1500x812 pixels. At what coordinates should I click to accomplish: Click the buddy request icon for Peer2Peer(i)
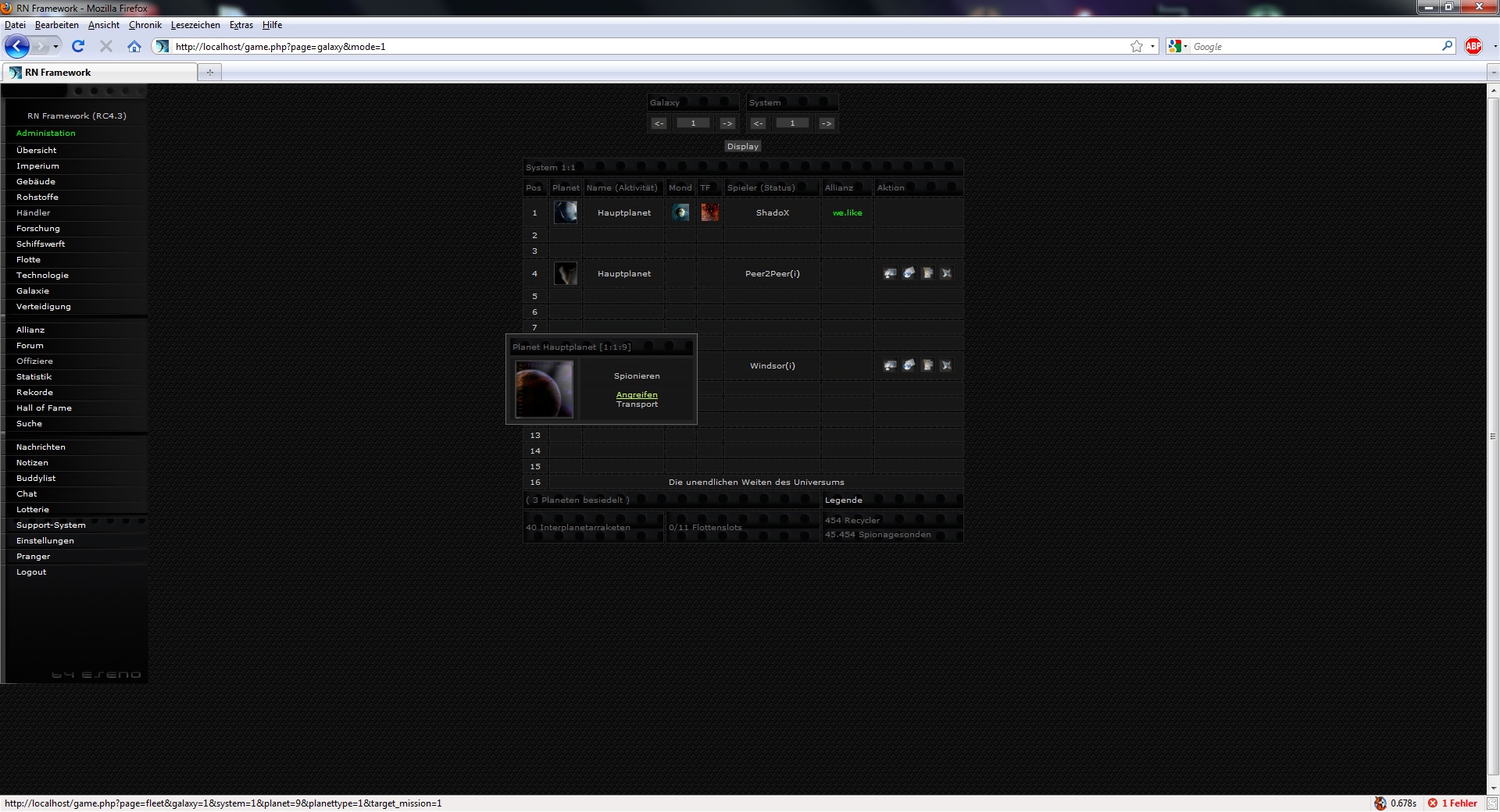pyautogui.click(x=927, y=273)
